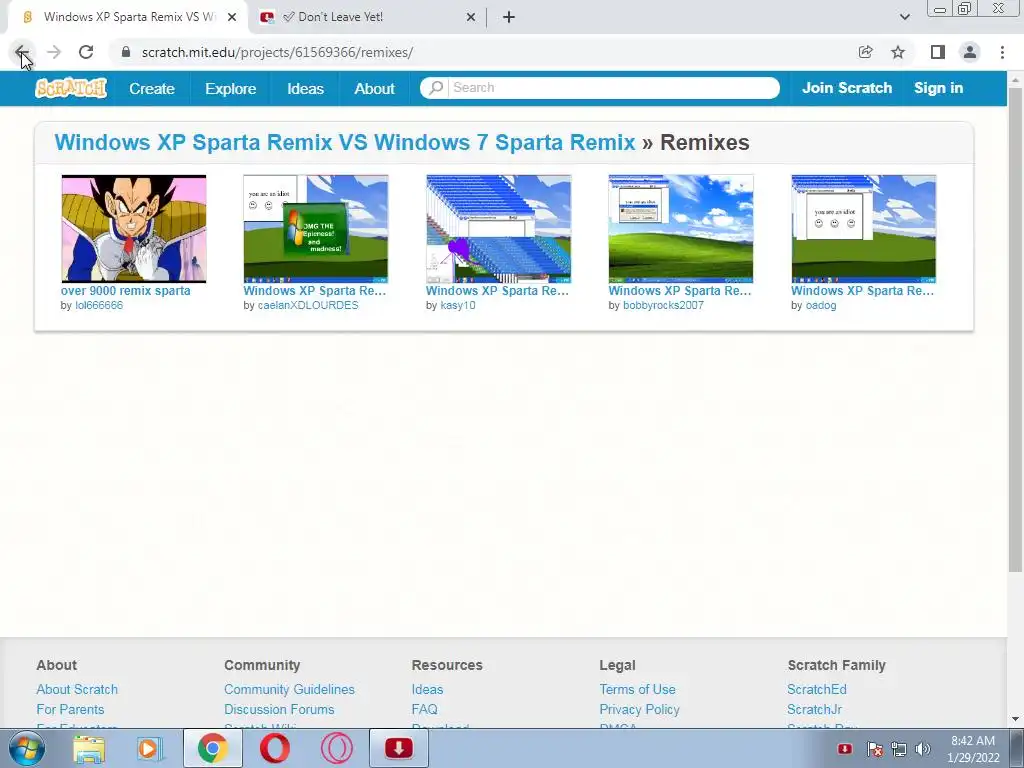Open the Chrome three-dot menu
1024x768 pixels.
[1002, 52]
